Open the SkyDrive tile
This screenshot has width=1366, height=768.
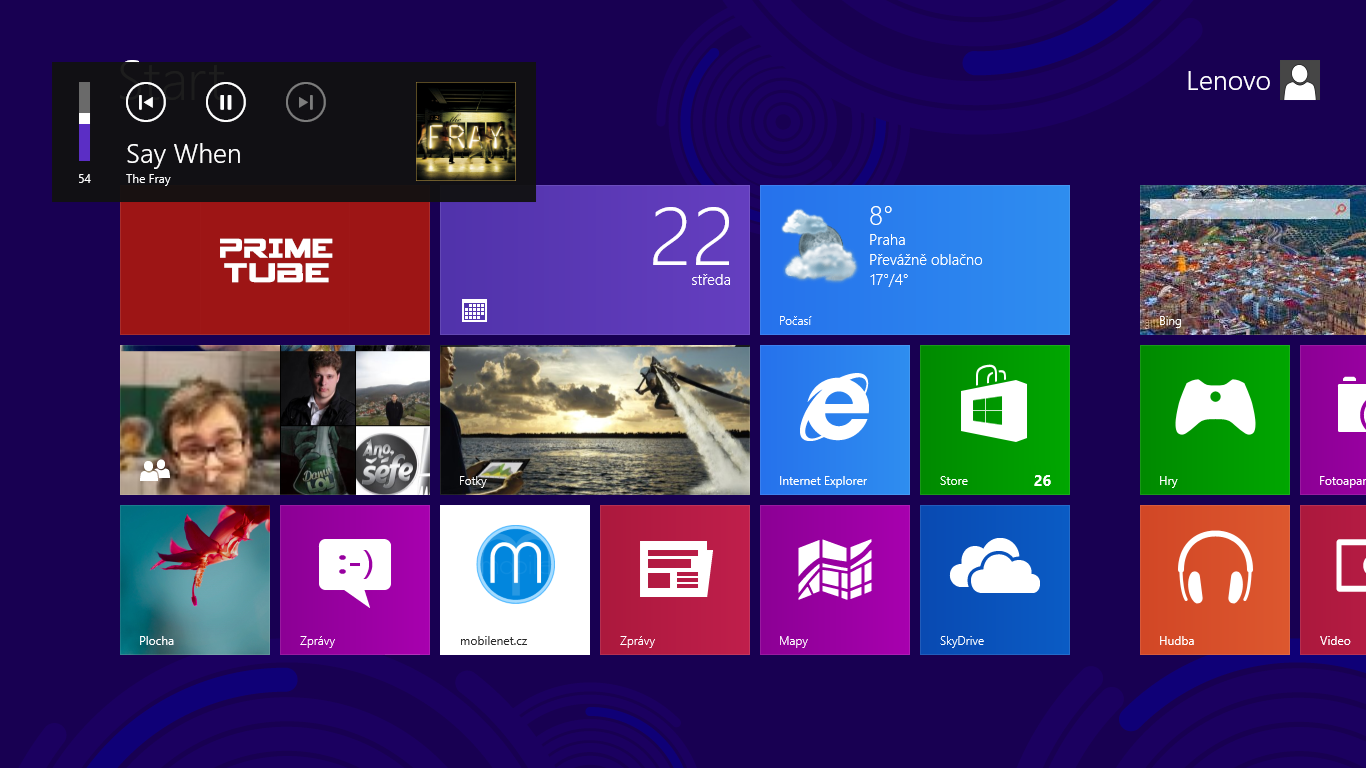tap(994, 580)
